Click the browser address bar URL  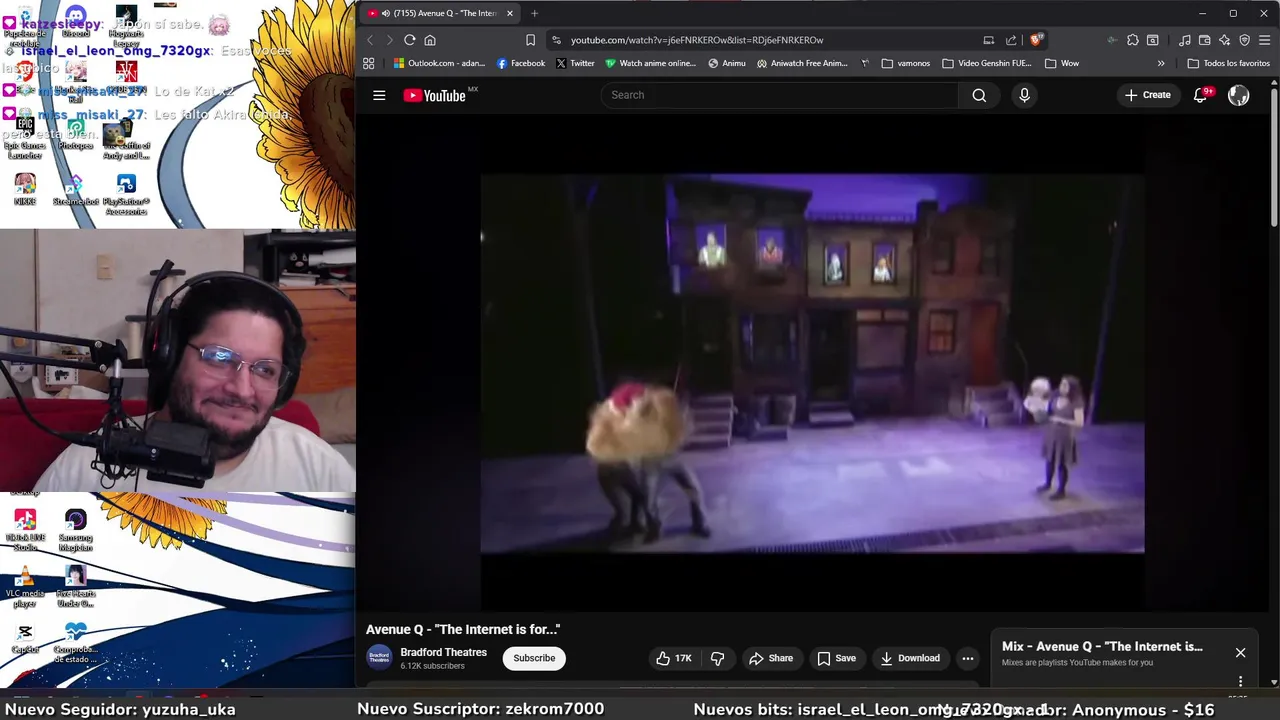tap(697, 40)
